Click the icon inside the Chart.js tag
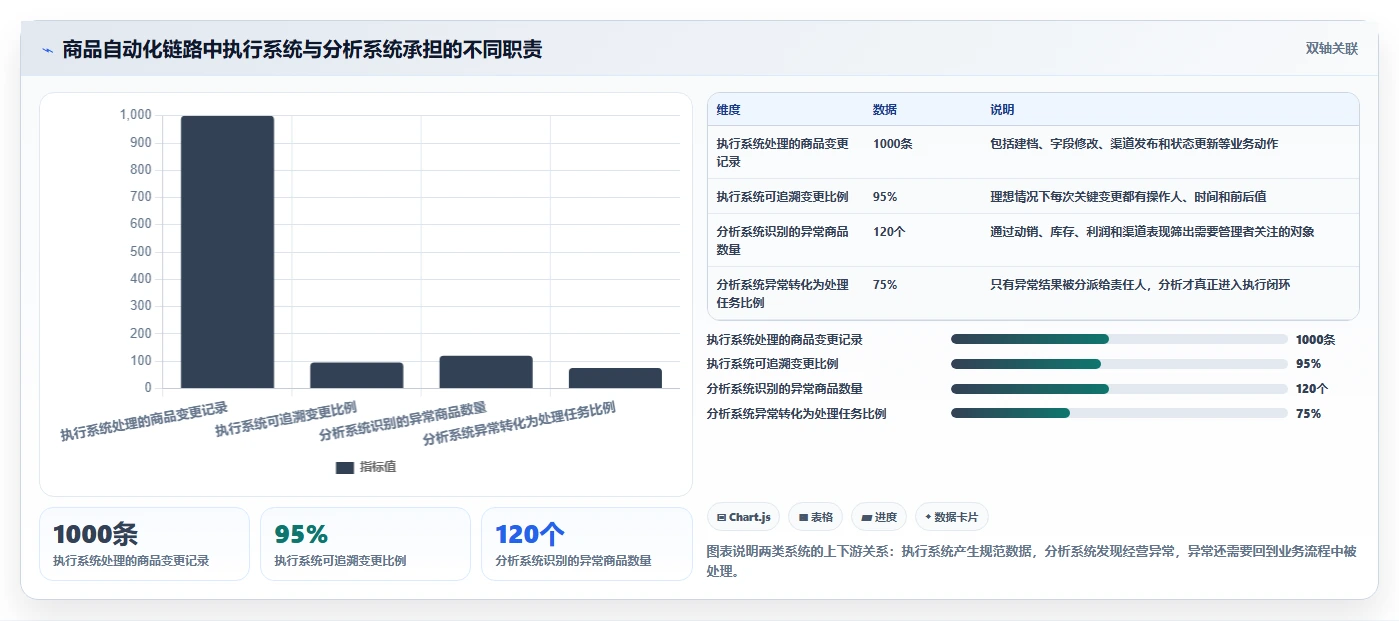The height and width of the screenshot is (621, 1399). (721, 518)
